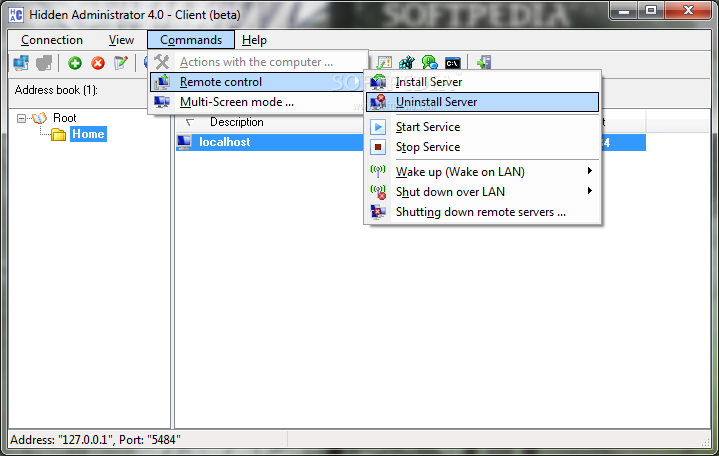Click the dark teal blocks toolbar icon
Image resolution: width=719 pixels, height=456 pixels.
click(407, 63)
